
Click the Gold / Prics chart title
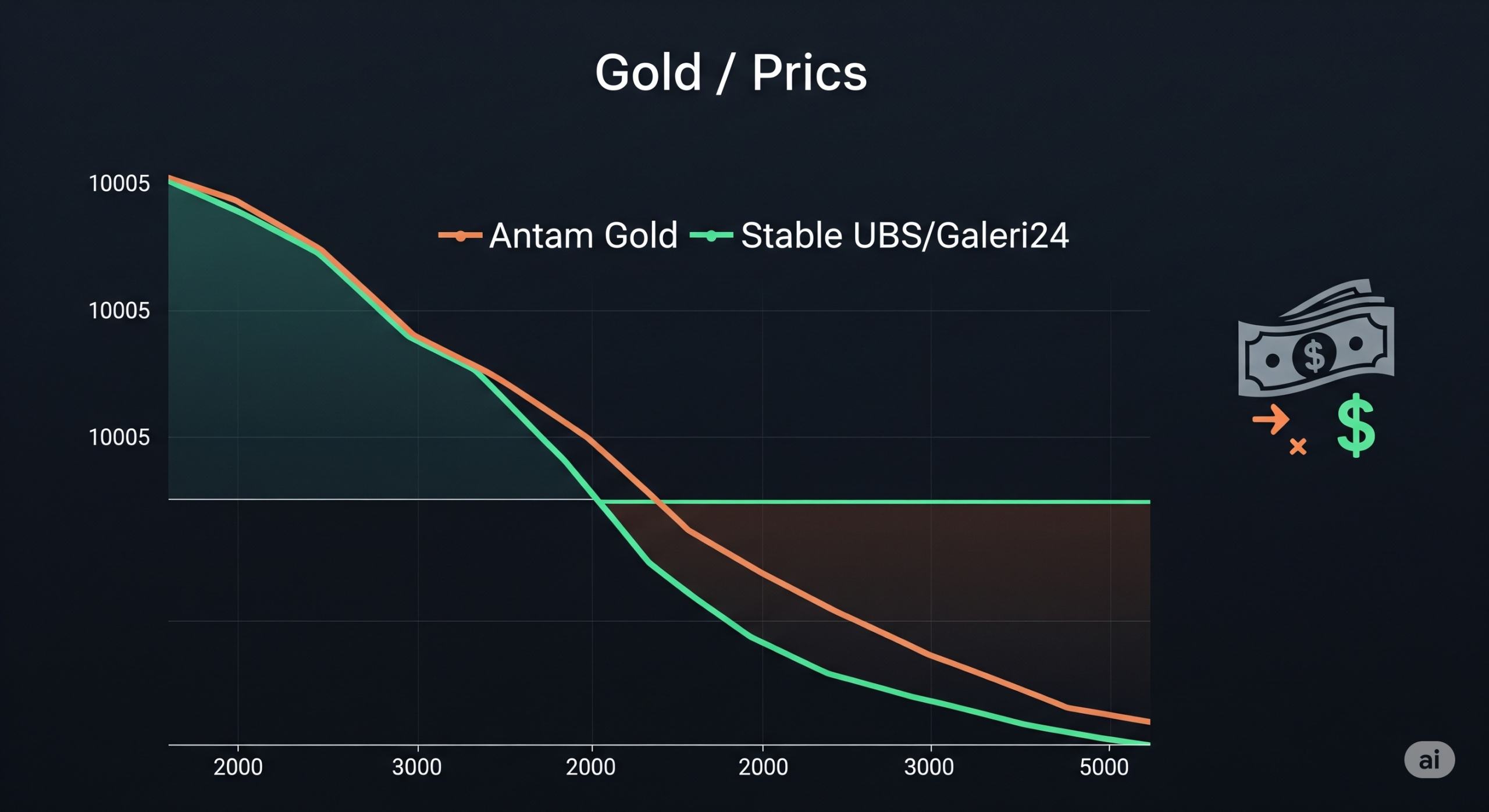tap(731, 73)
